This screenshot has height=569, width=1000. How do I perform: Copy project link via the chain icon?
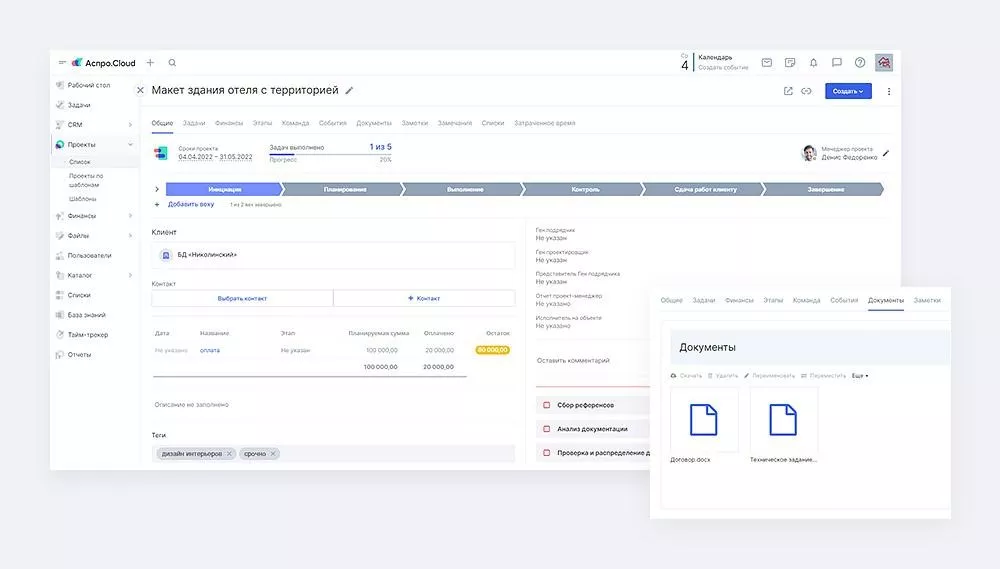pyautogui.click(x=806, y=91)
